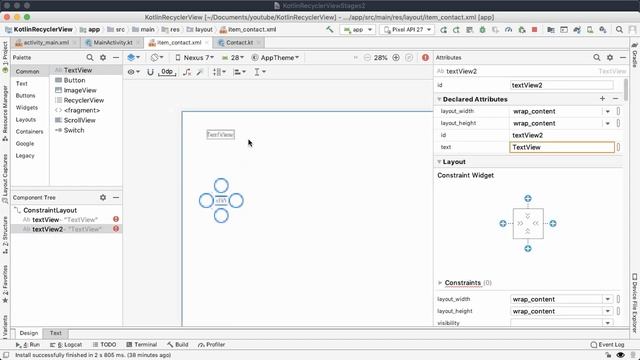The height and width of the screenshot is (360, 640).
Task: Open the design surface layers dropdown
Action: [133, 58]
